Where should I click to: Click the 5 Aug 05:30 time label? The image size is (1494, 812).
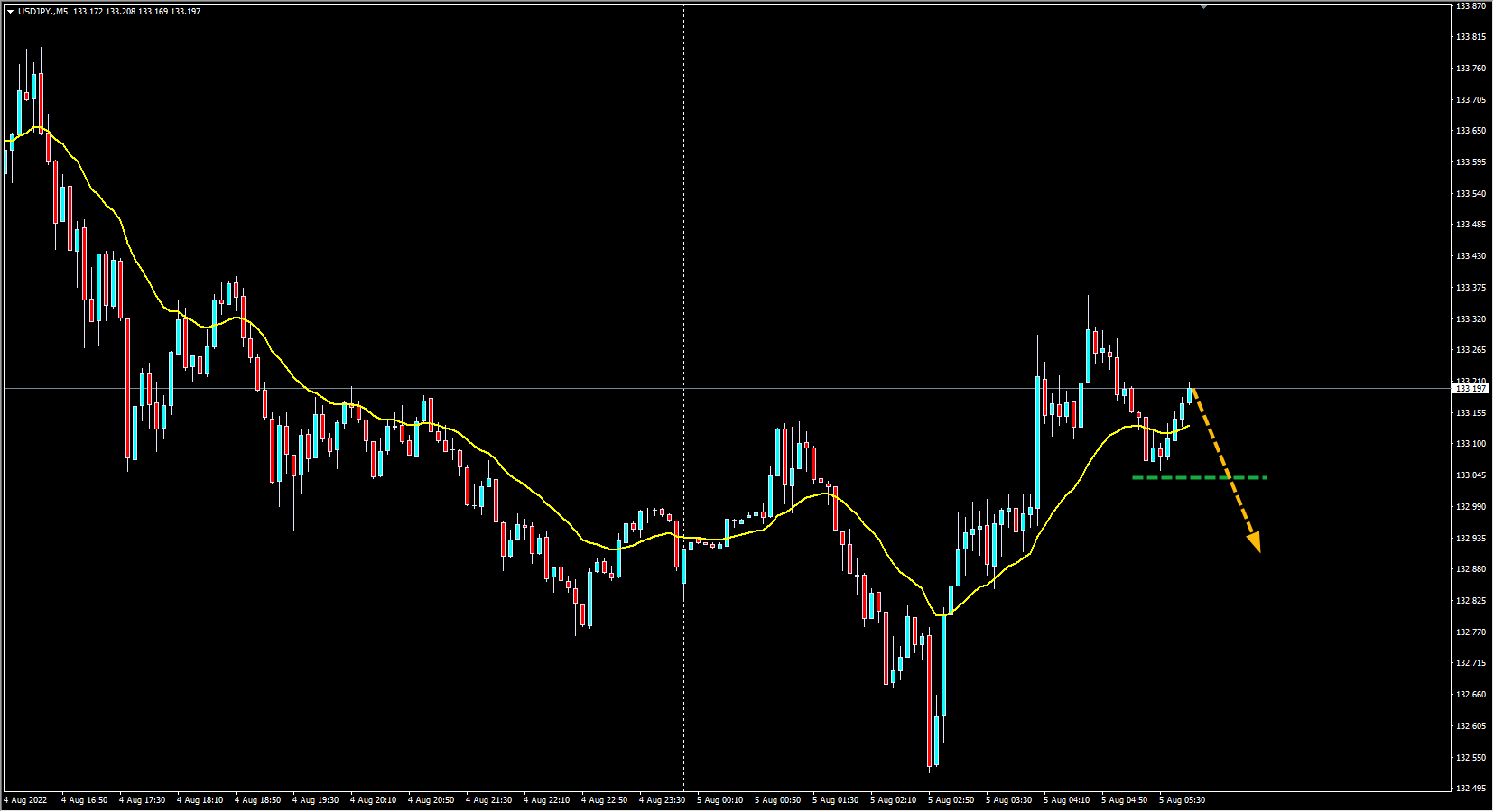[1182, 800]
